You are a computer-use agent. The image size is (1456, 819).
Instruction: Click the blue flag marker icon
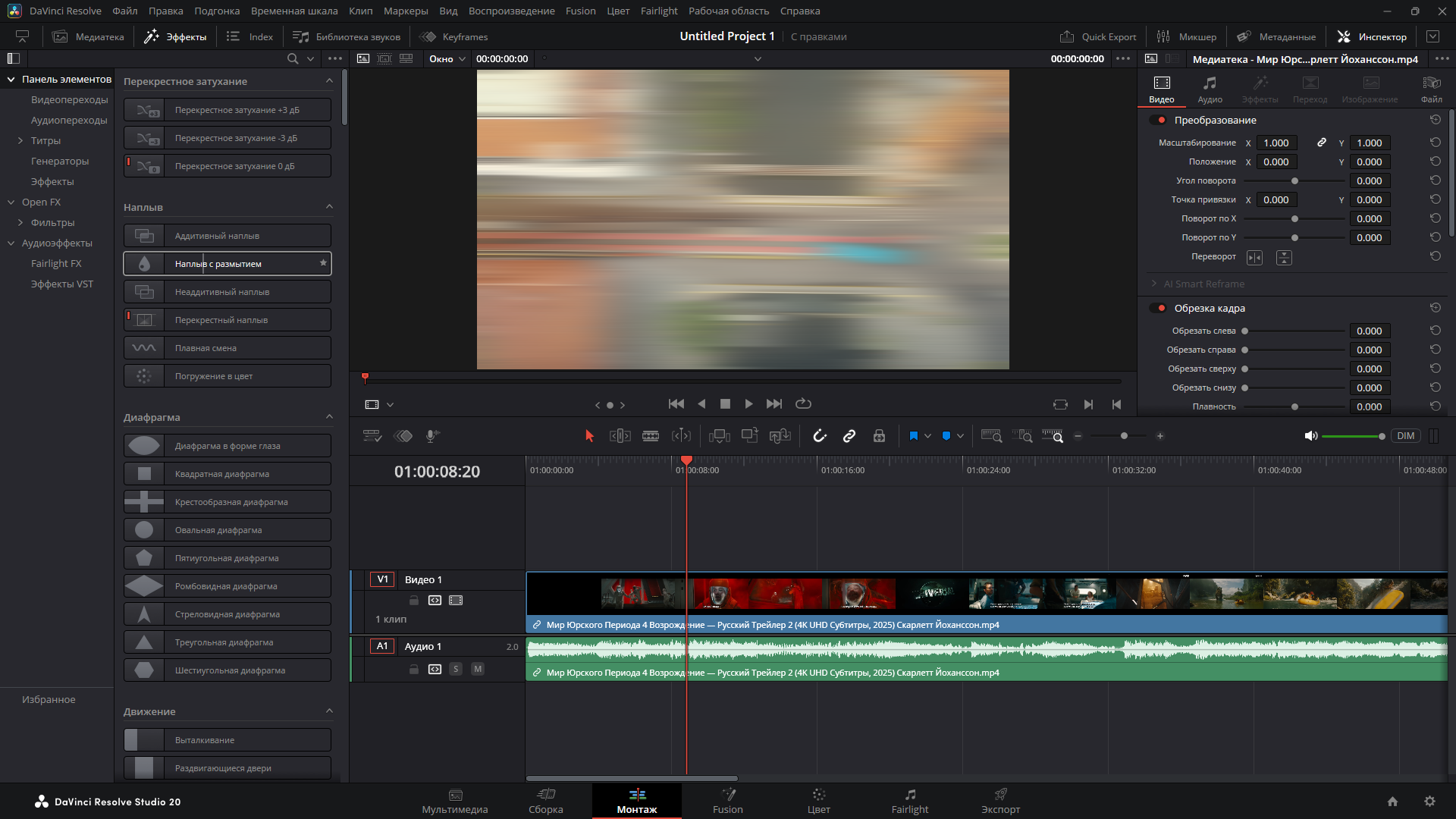913,436
